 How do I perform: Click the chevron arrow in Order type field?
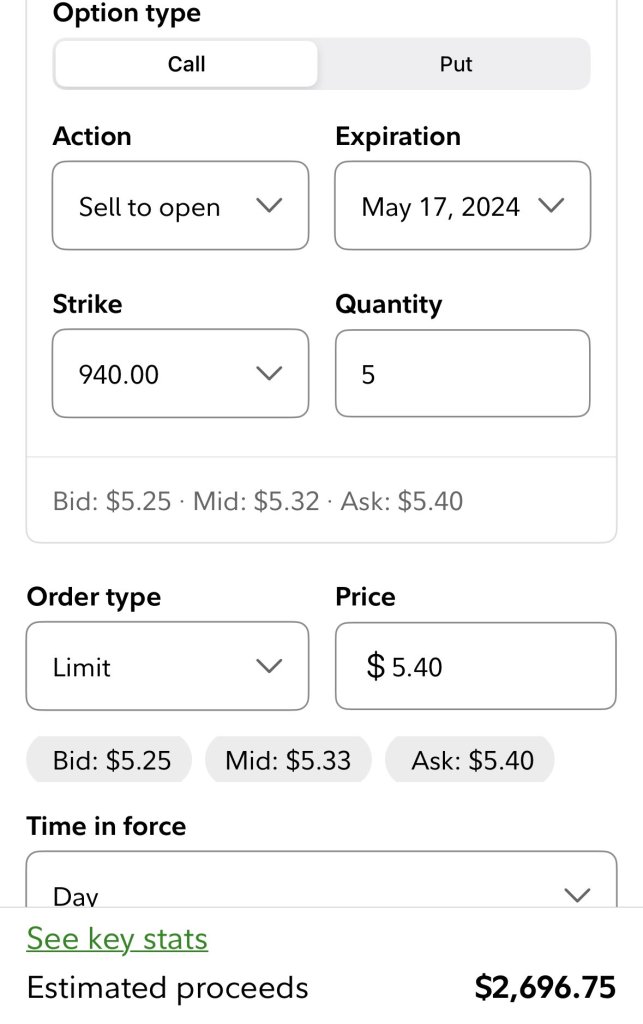tap(269, 666)
